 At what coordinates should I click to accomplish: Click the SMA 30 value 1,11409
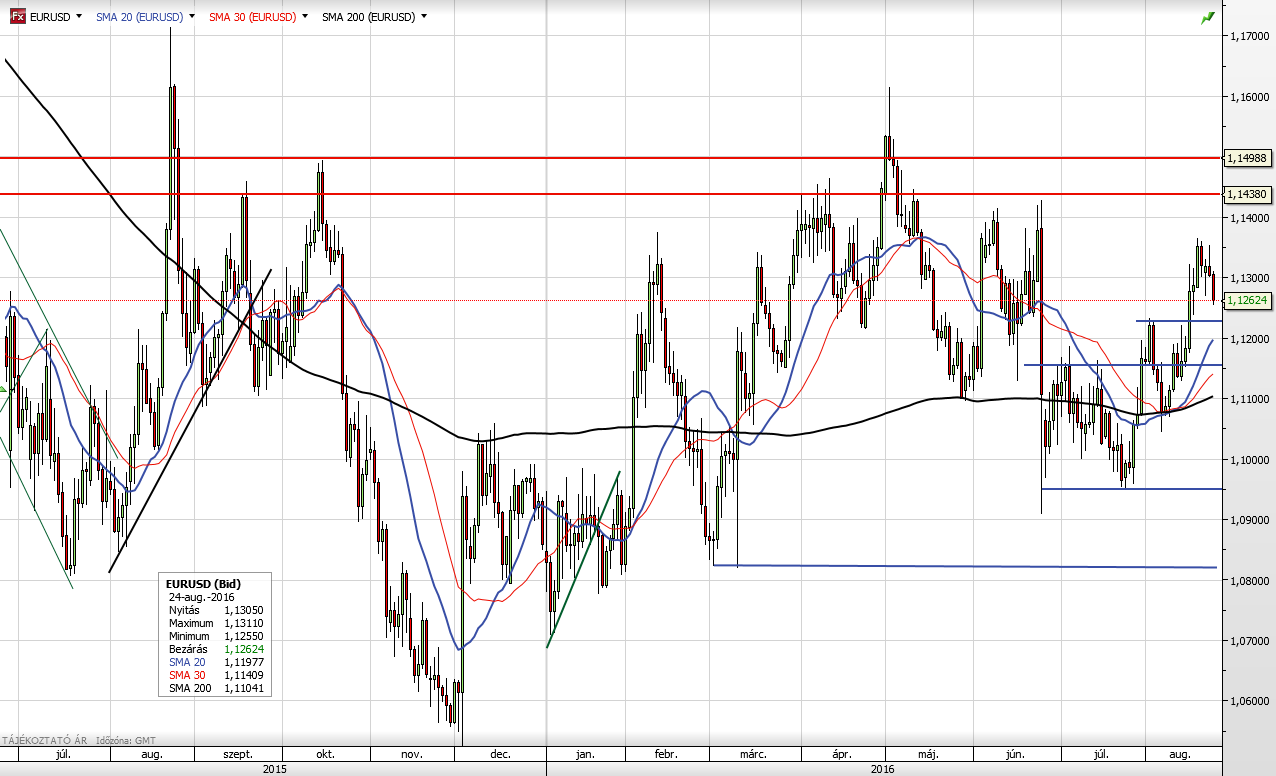click(x=243, y=675)
